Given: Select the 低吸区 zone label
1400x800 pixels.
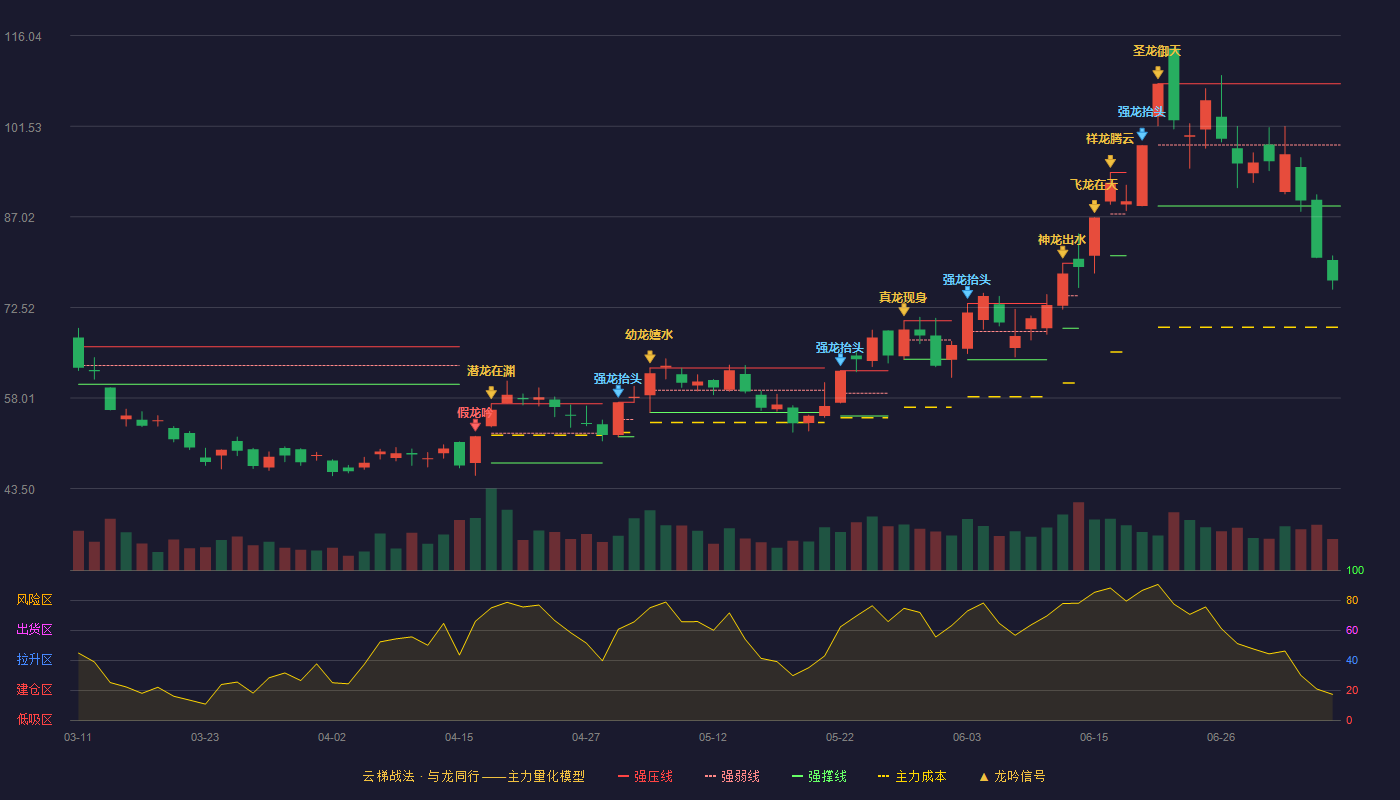Looking at the screenshot, I should point(34,720).
